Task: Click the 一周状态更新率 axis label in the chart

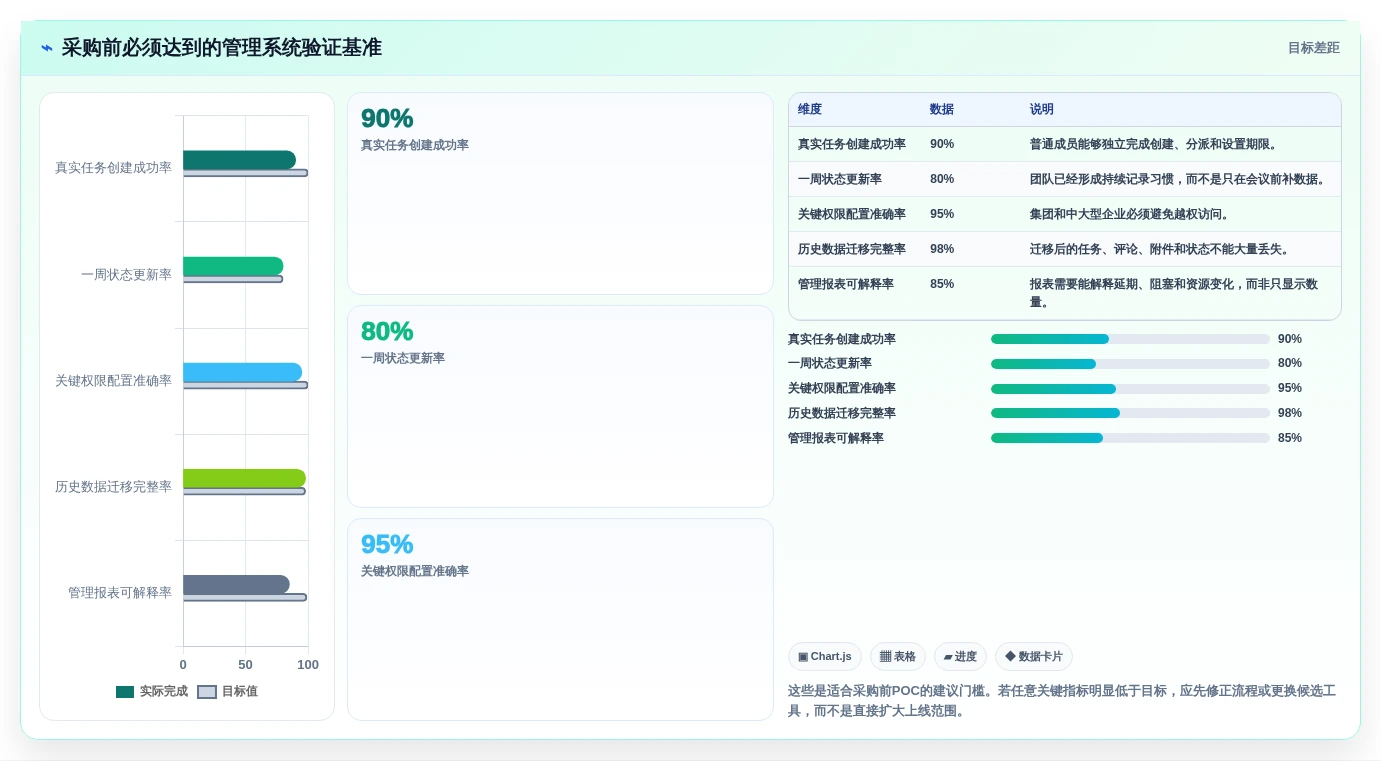Action: pyautogui.click(x=126, y=274)
